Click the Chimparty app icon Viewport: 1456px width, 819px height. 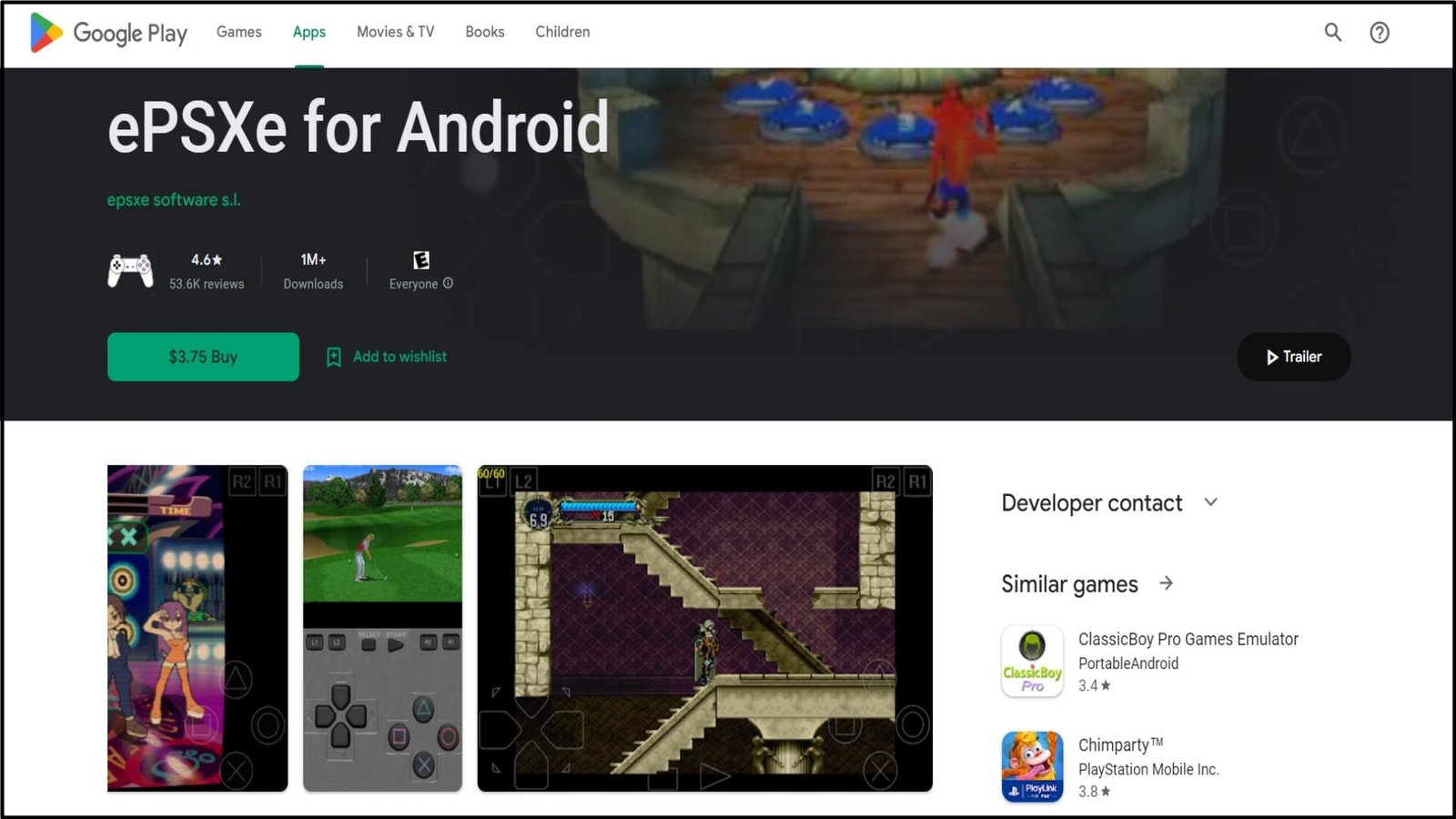(x=1032, y=767)
